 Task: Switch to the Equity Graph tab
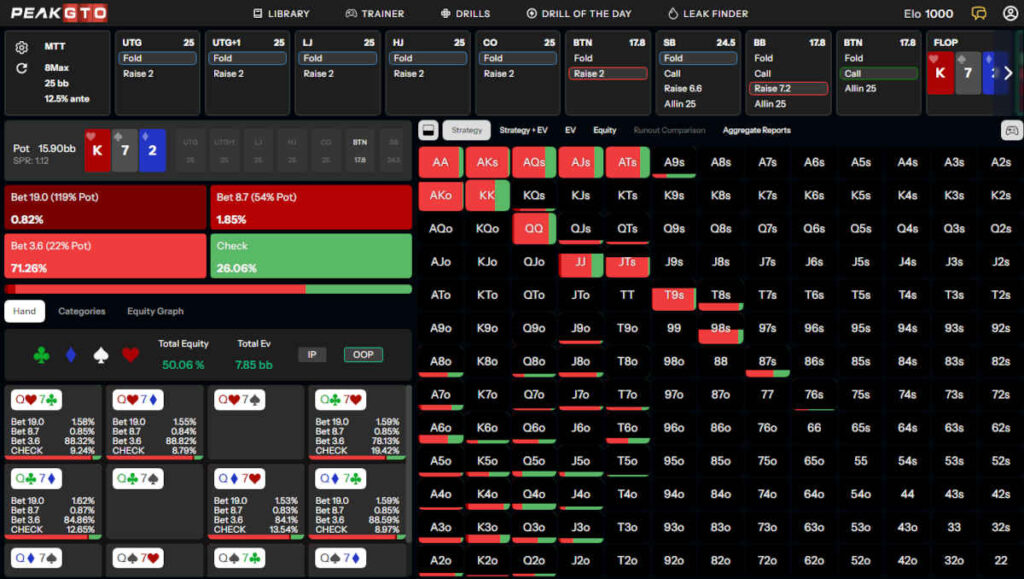point(155,311)
